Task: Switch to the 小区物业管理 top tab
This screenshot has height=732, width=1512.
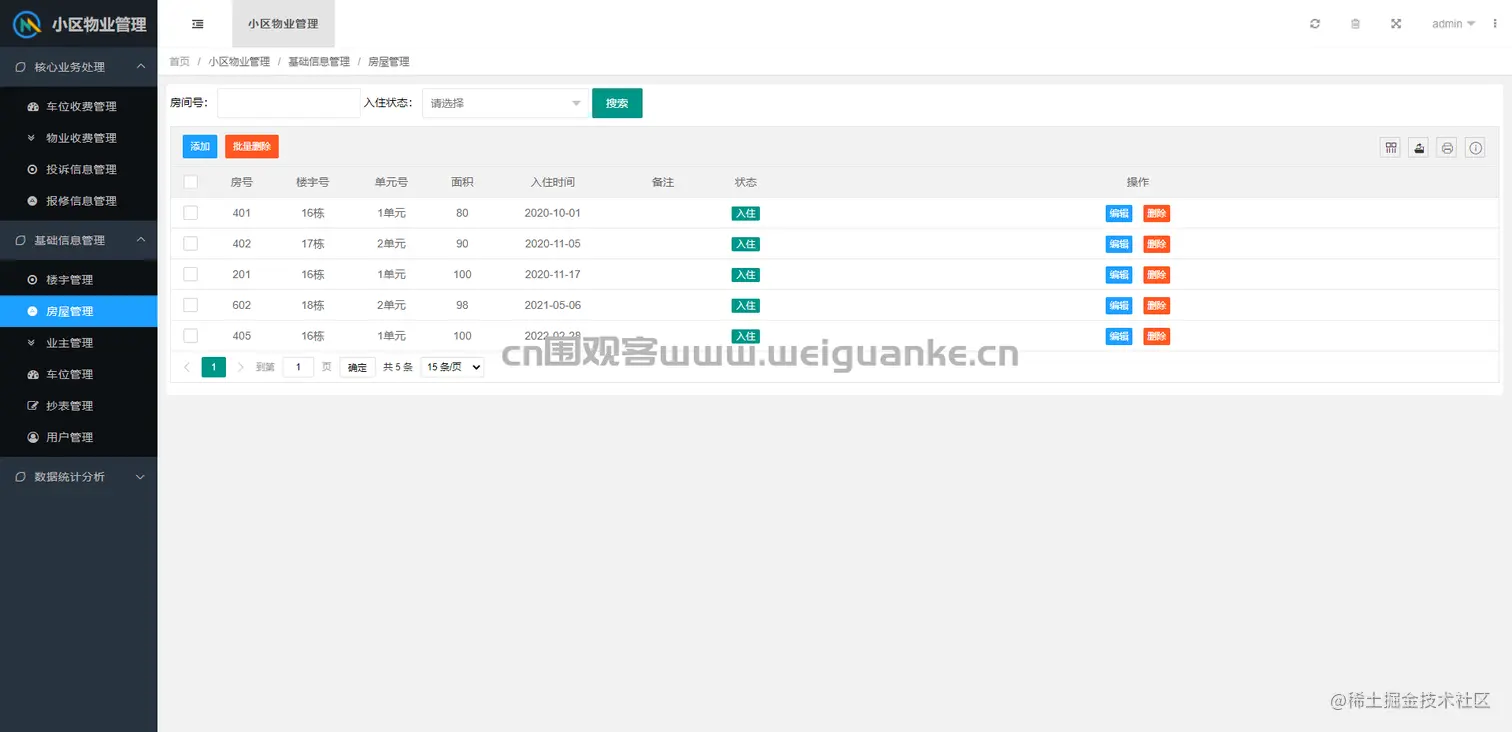Action: tap(283, 24)
